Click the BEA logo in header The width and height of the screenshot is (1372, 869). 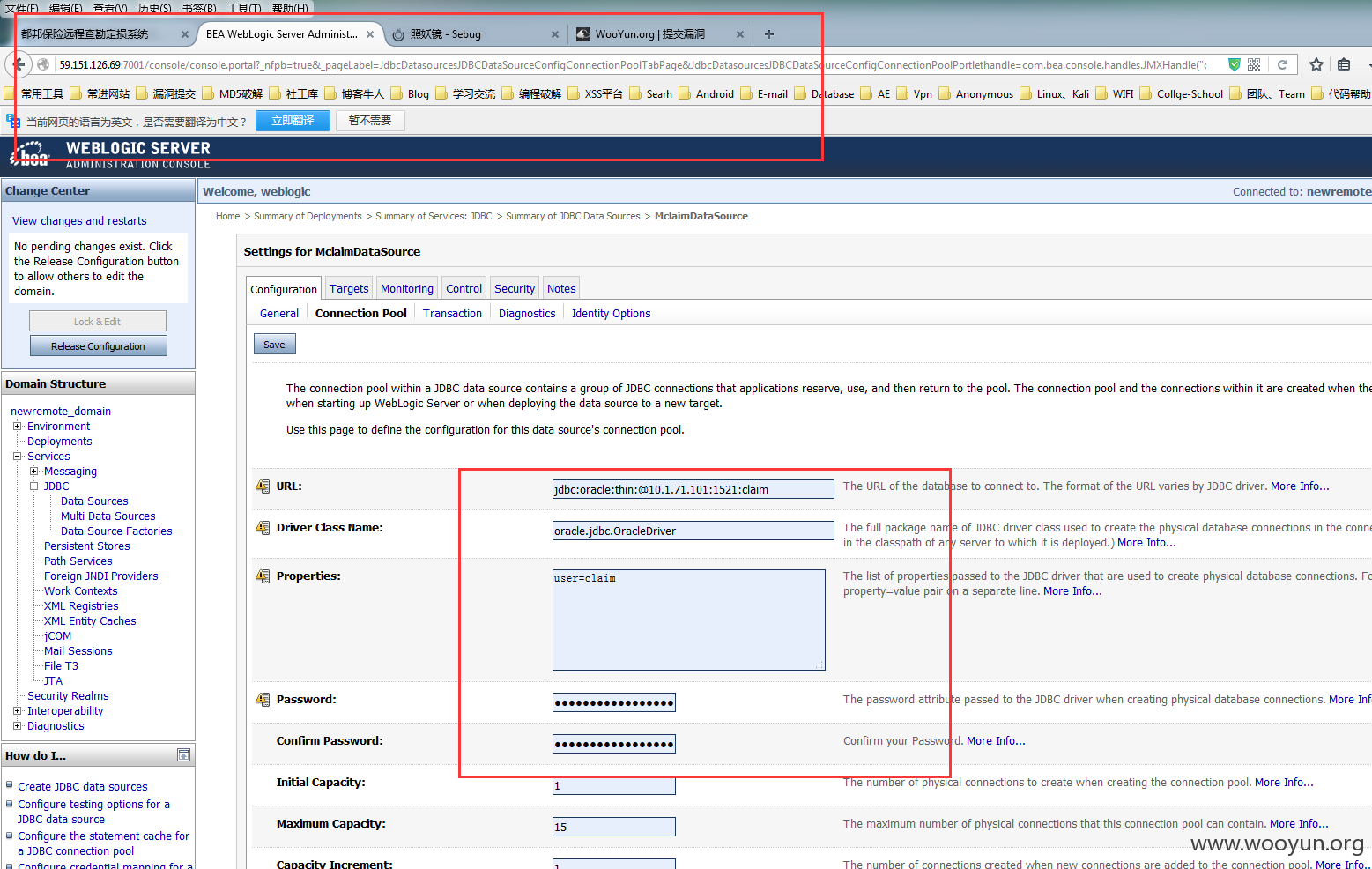pyautogui.click(x=30, y=155)
